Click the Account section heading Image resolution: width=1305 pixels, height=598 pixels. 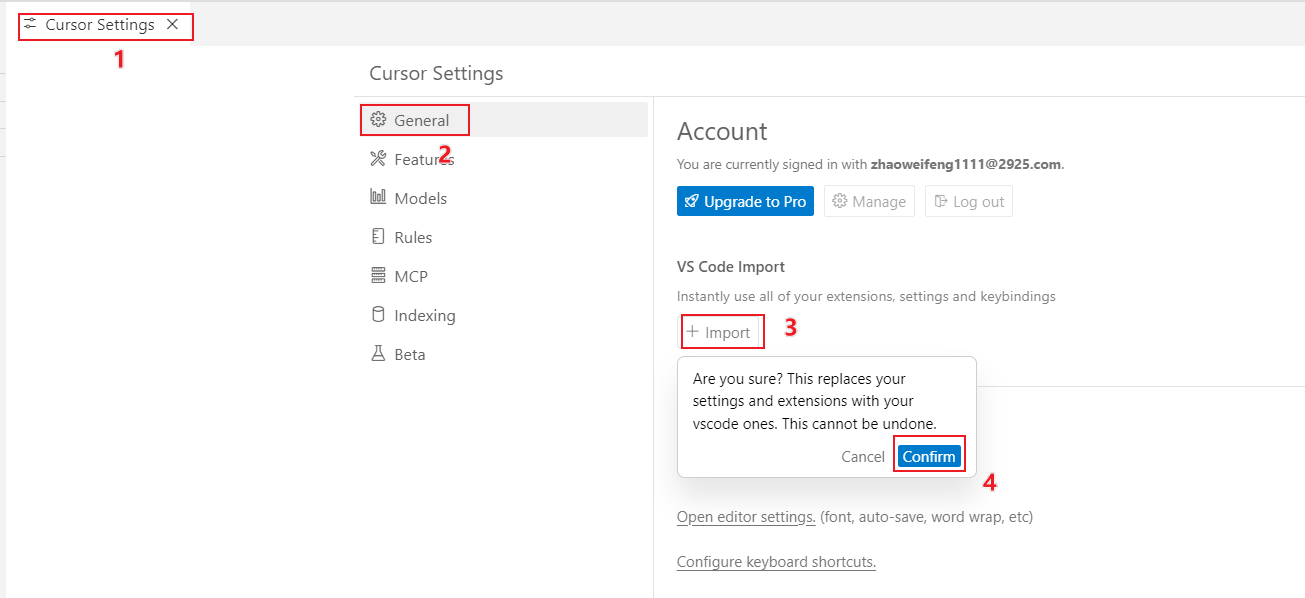click(x=722, y=132)
